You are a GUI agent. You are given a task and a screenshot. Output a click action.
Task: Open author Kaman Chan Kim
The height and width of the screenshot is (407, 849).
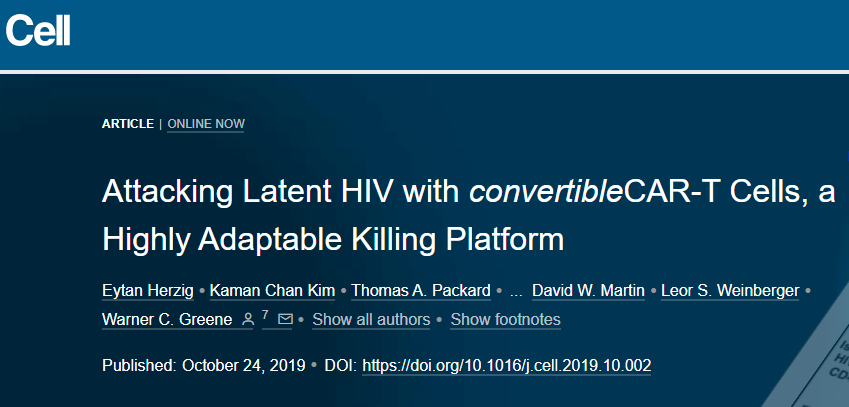tap(272, 291)
